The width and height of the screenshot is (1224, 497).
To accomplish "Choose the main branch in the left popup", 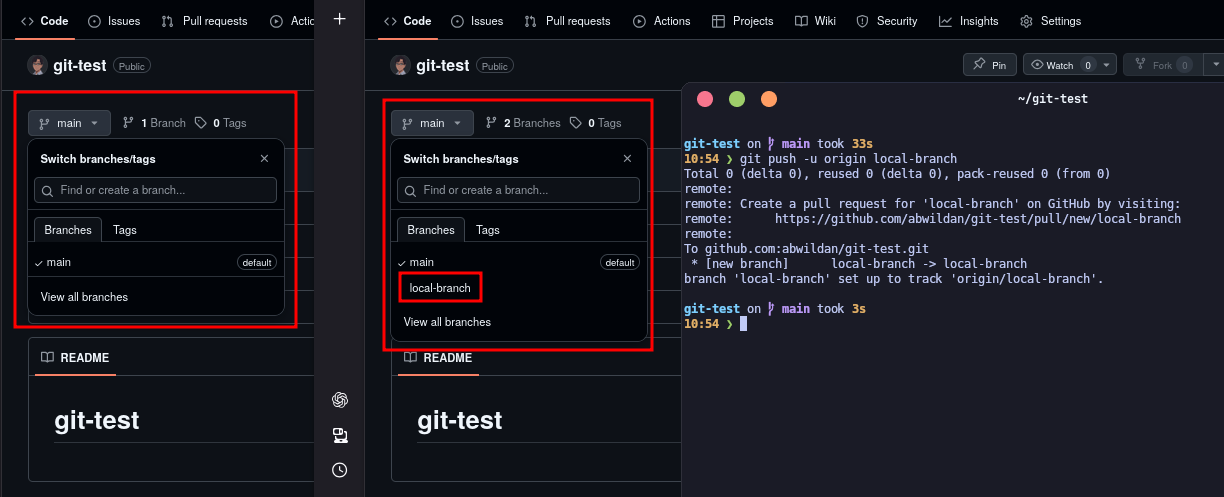I will tap(156, 262).
